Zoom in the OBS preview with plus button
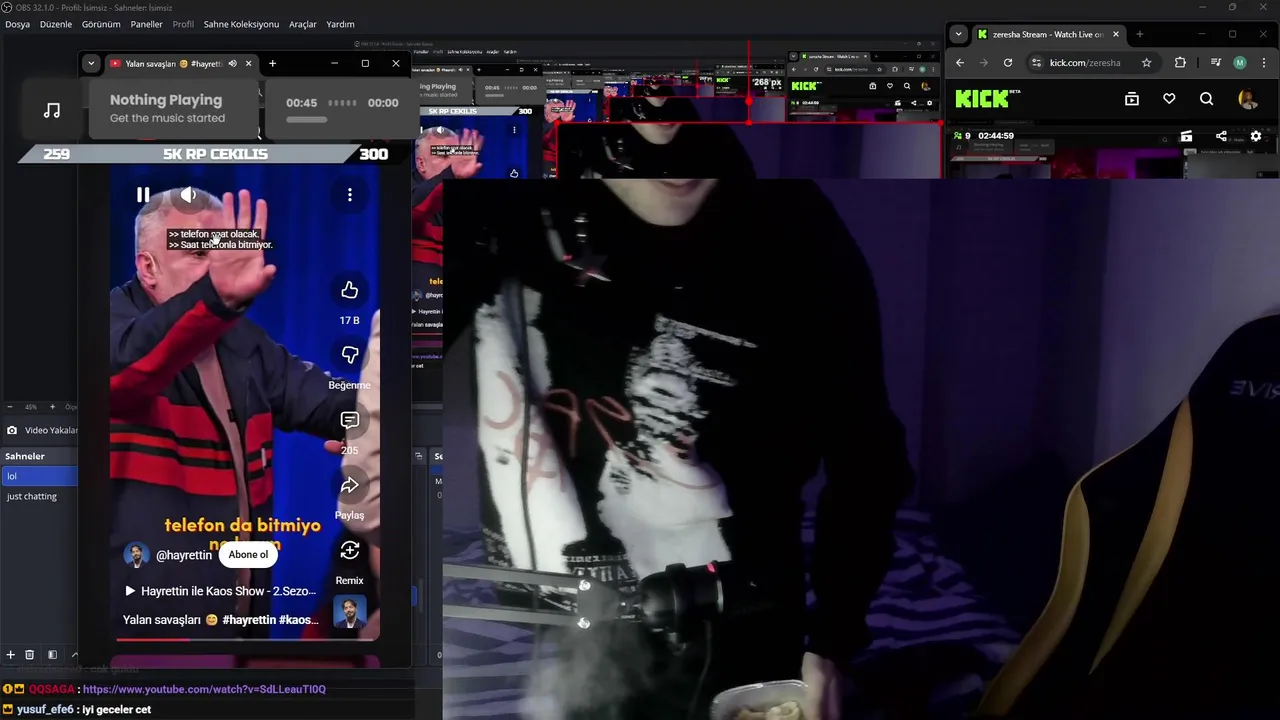 point(54,407)
